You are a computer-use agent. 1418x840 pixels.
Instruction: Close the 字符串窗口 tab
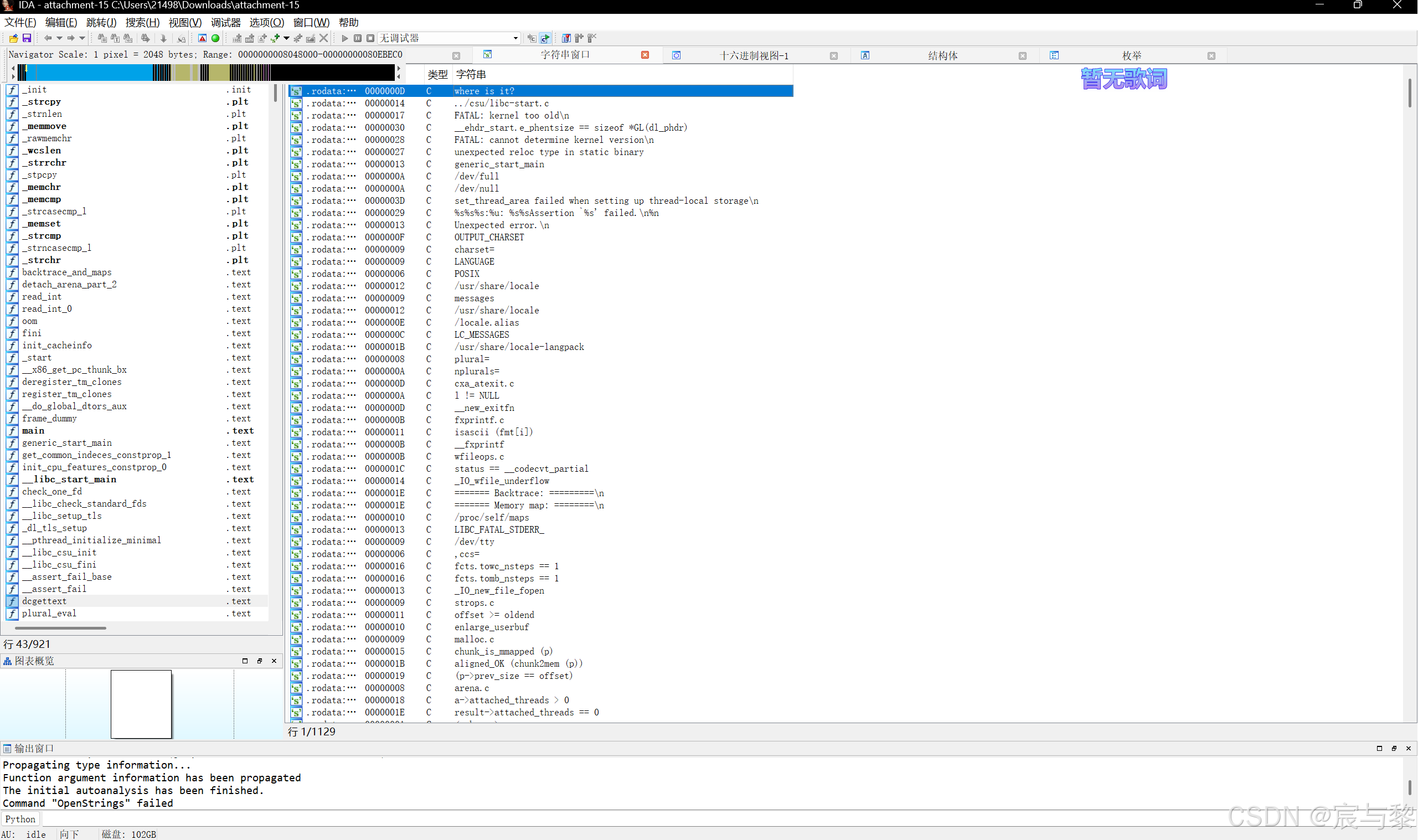(644, 55)
